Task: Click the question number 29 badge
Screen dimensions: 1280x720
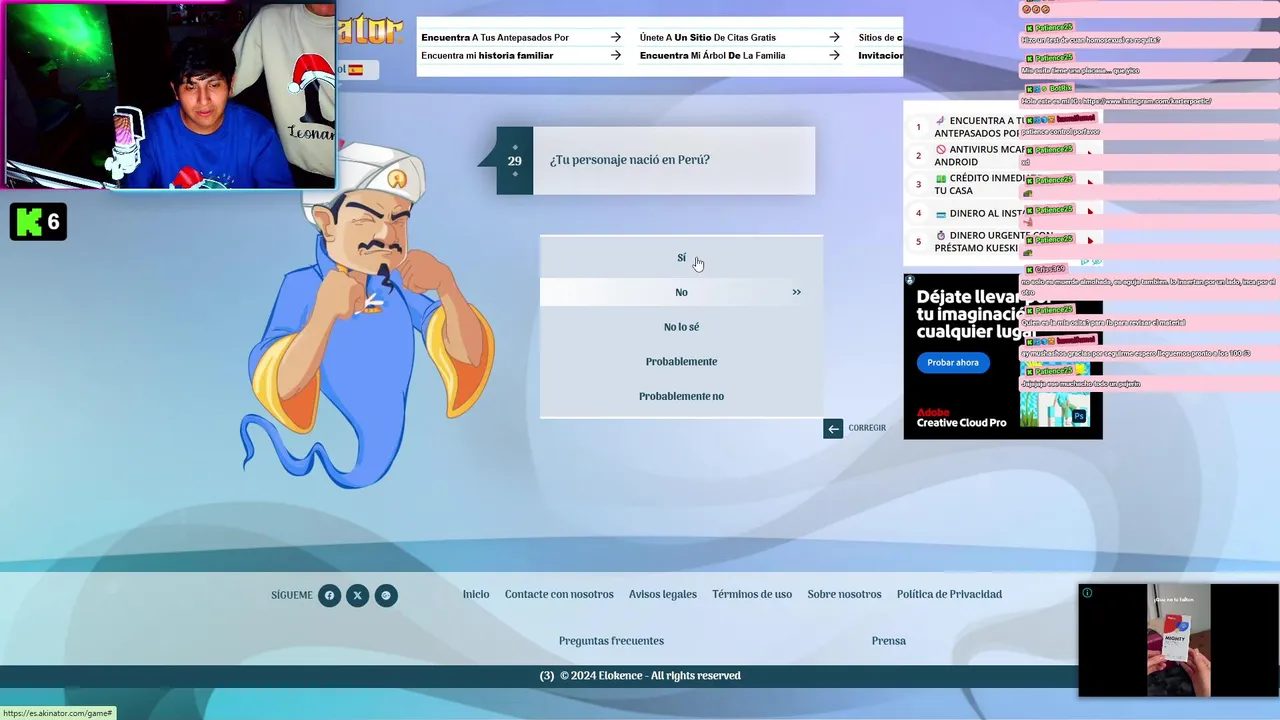Action: coord(514,160)
